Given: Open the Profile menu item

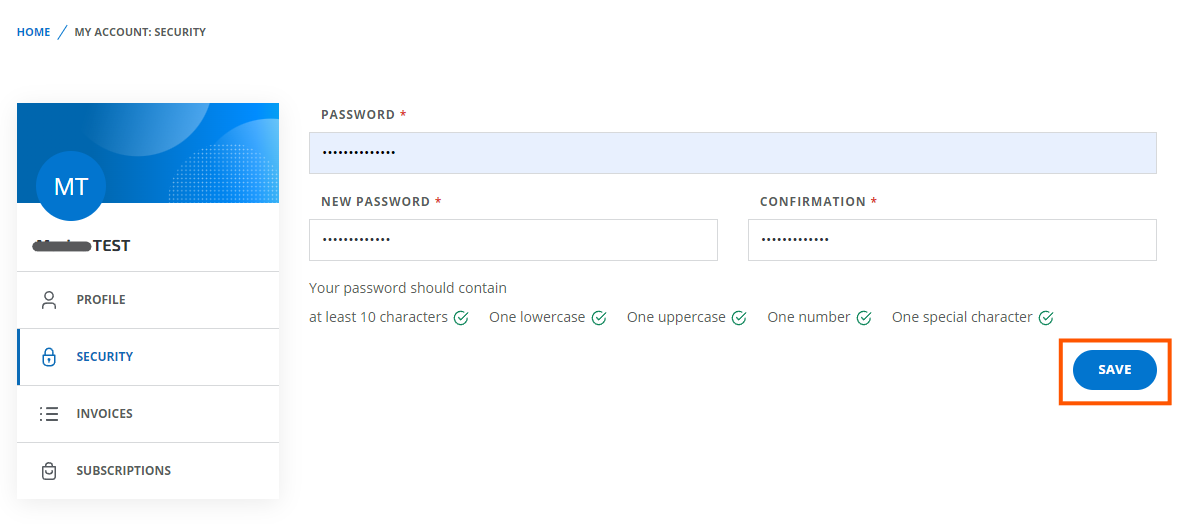Looking at the screenshot, I should coord(101,300).
